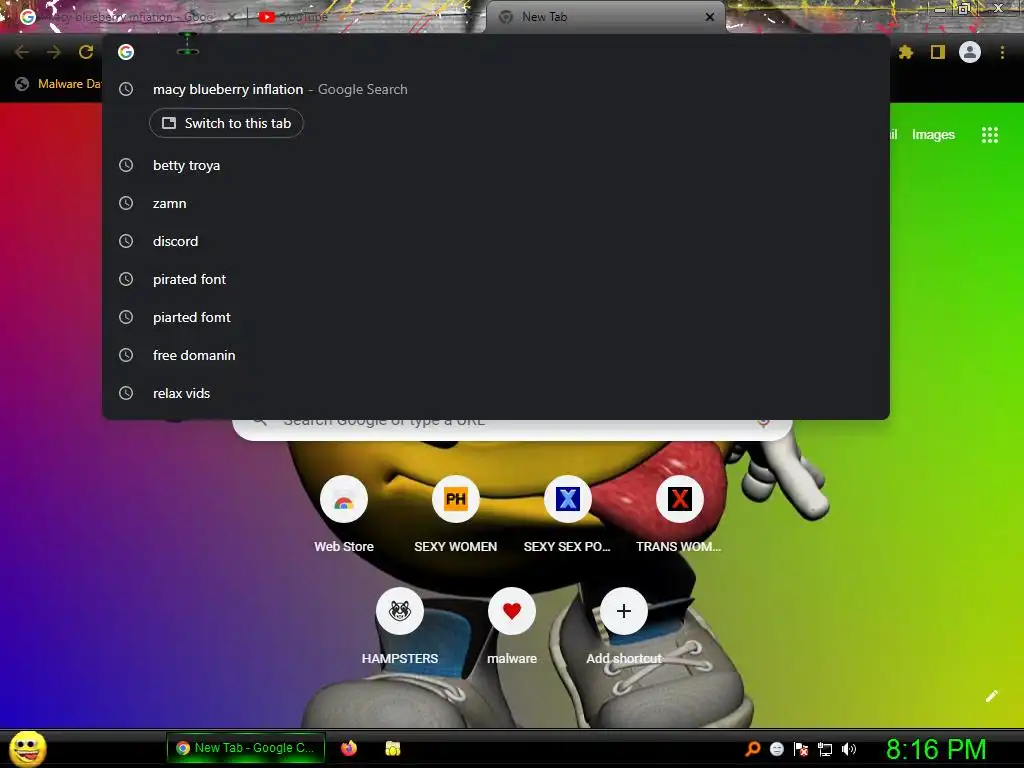Open the profile avatar icon
This screenshot has height=768, width=1024.
(x=970, y=52)
